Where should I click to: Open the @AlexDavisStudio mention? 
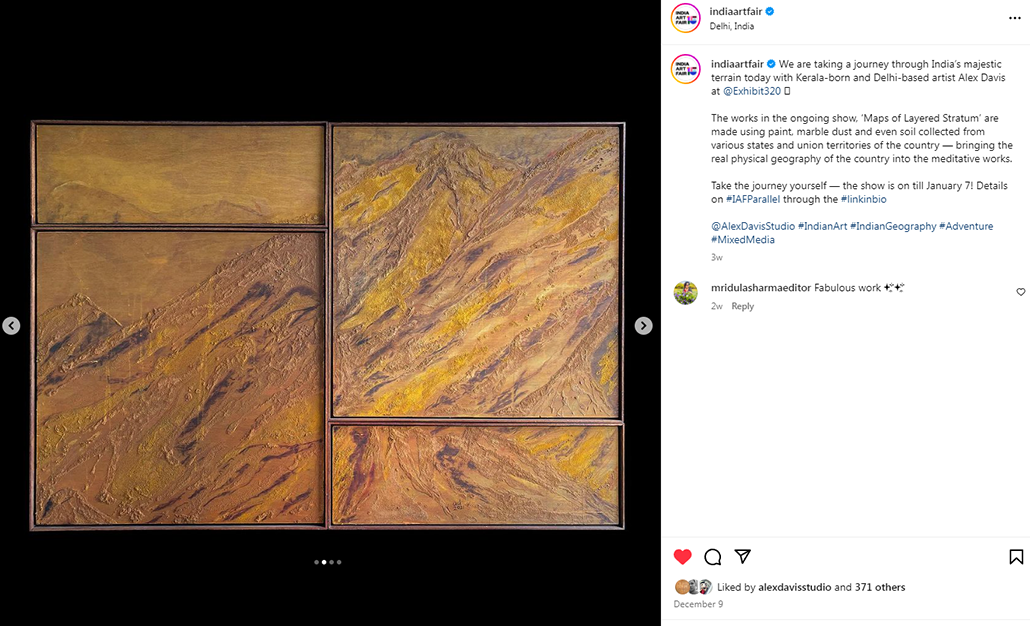pos(753,226)
